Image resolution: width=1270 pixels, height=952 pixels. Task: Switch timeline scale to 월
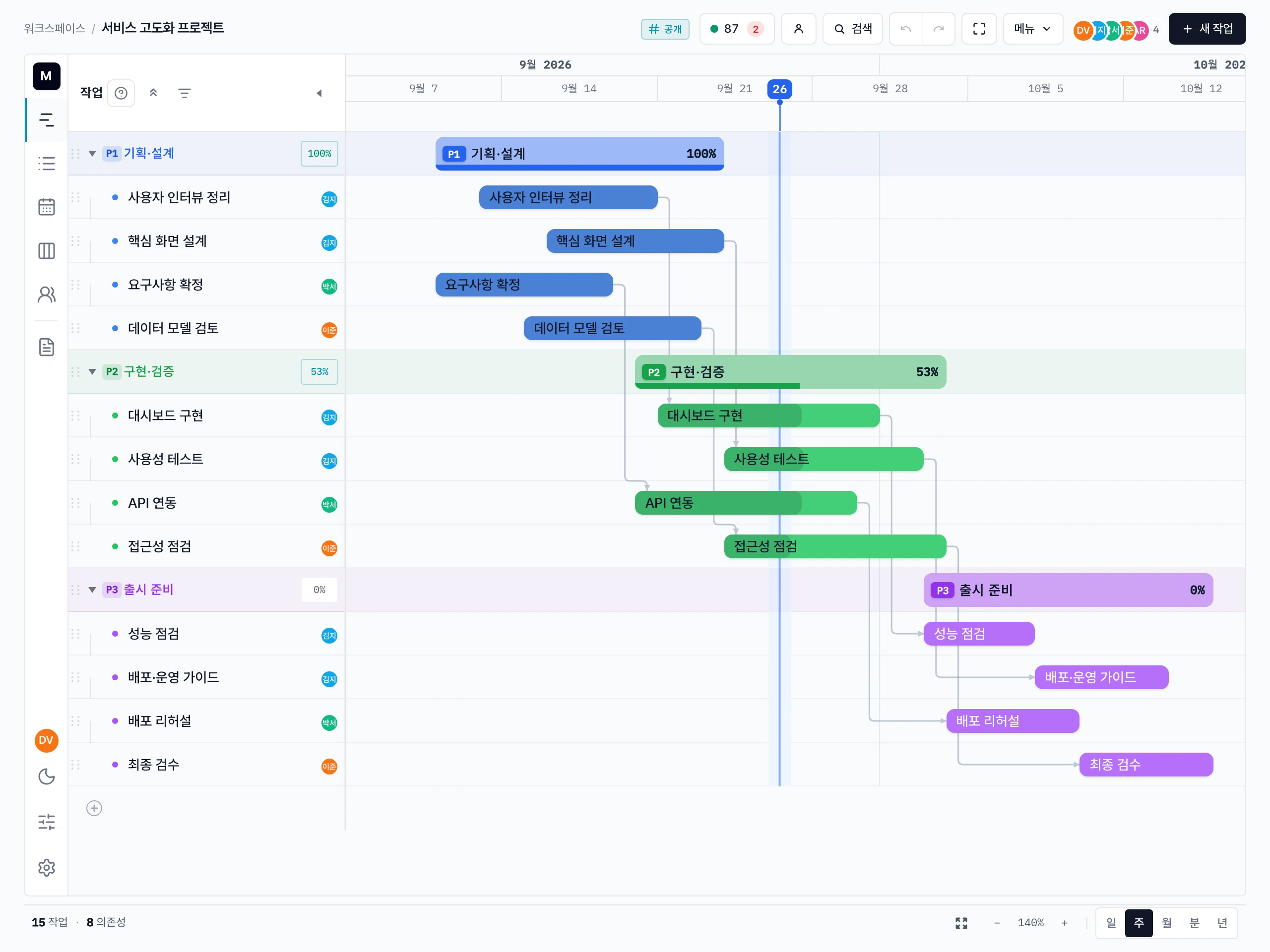pyautogui.click(x=1166, y=923)
